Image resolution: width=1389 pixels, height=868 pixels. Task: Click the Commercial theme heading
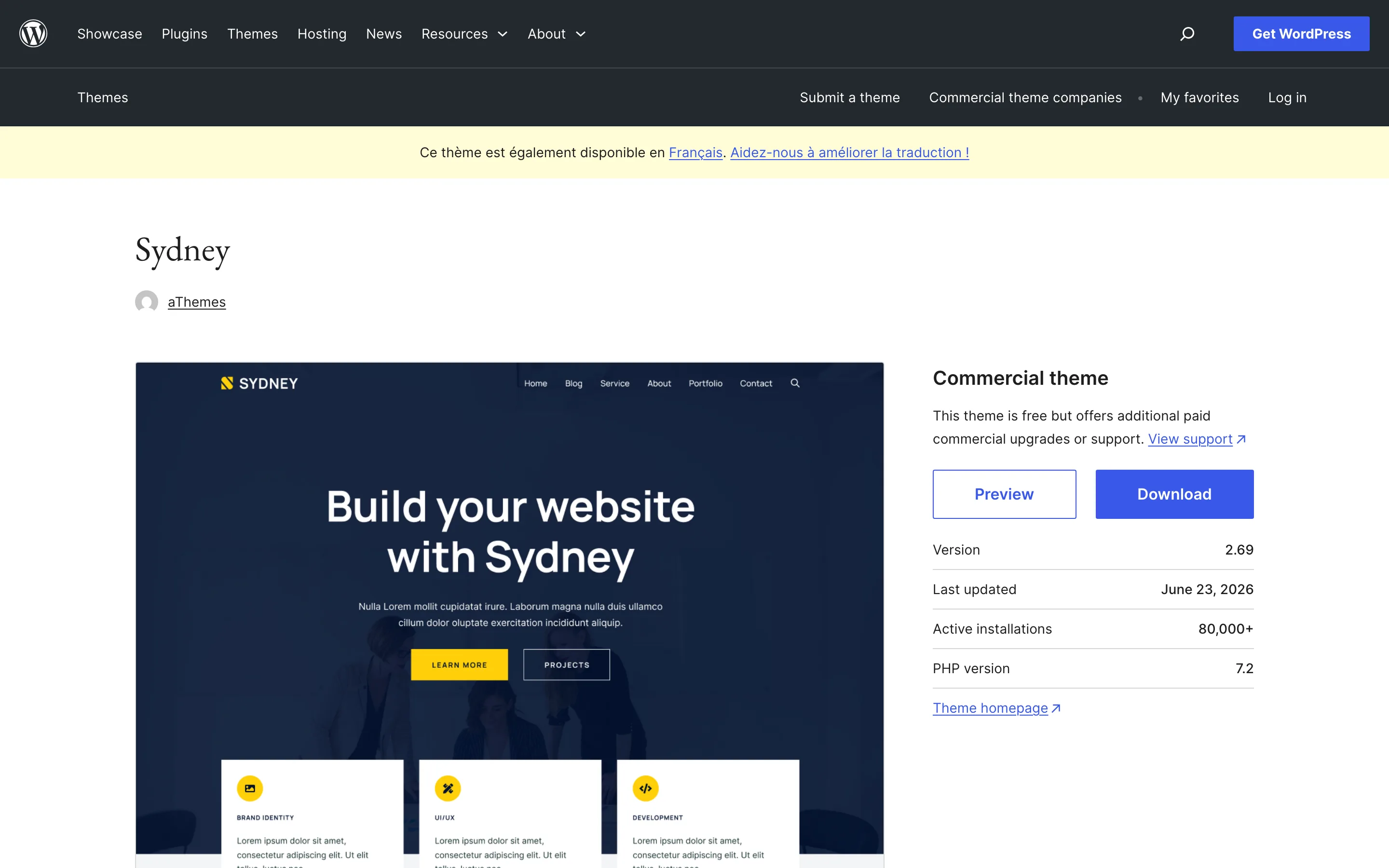point(1021,379)
